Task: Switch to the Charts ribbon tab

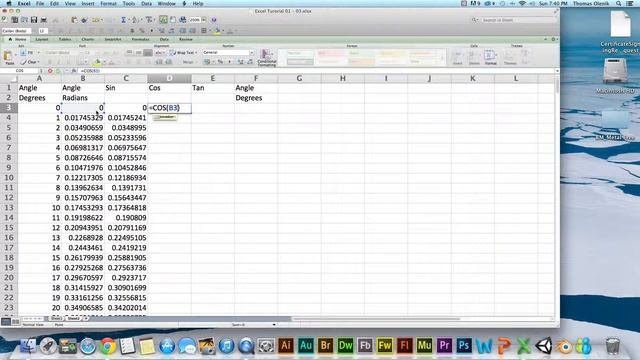Action: tap(87, 39)
